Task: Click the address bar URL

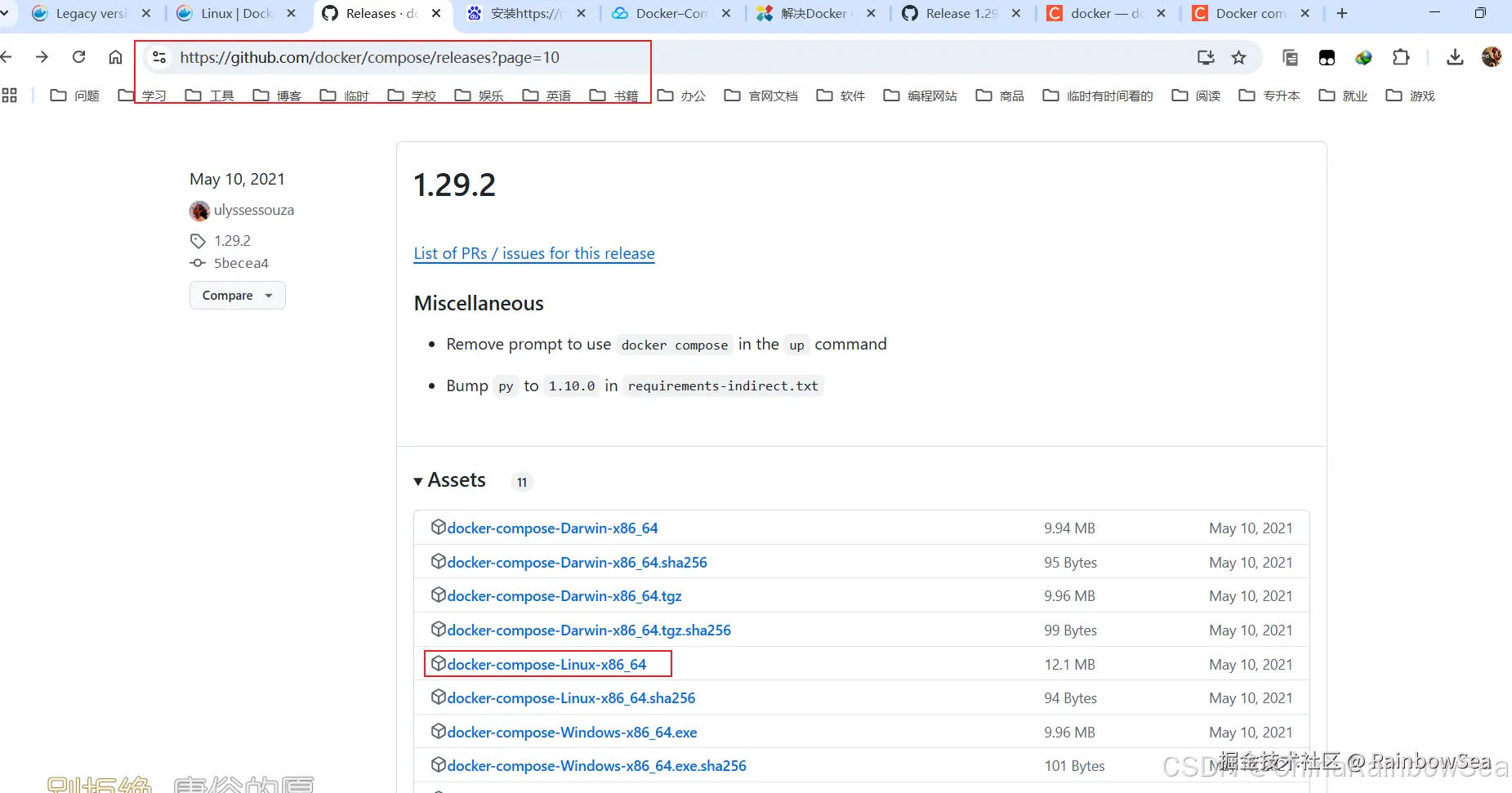Action: click(x=369, y=57)
